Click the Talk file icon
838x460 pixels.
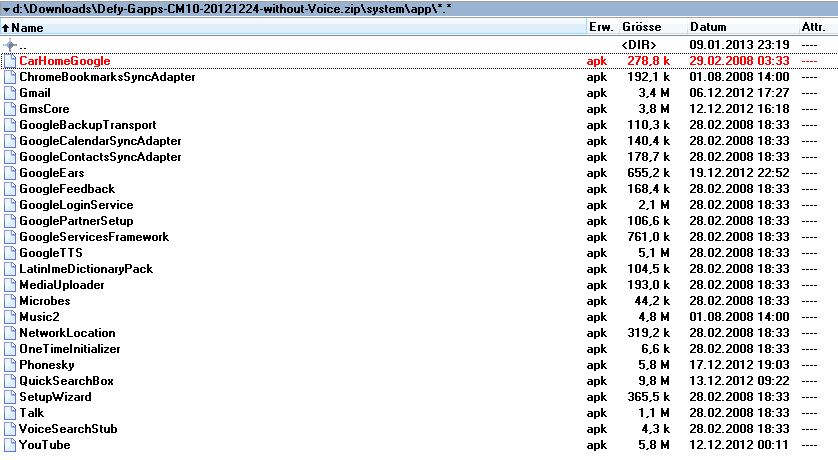click(x=10, y=414)
